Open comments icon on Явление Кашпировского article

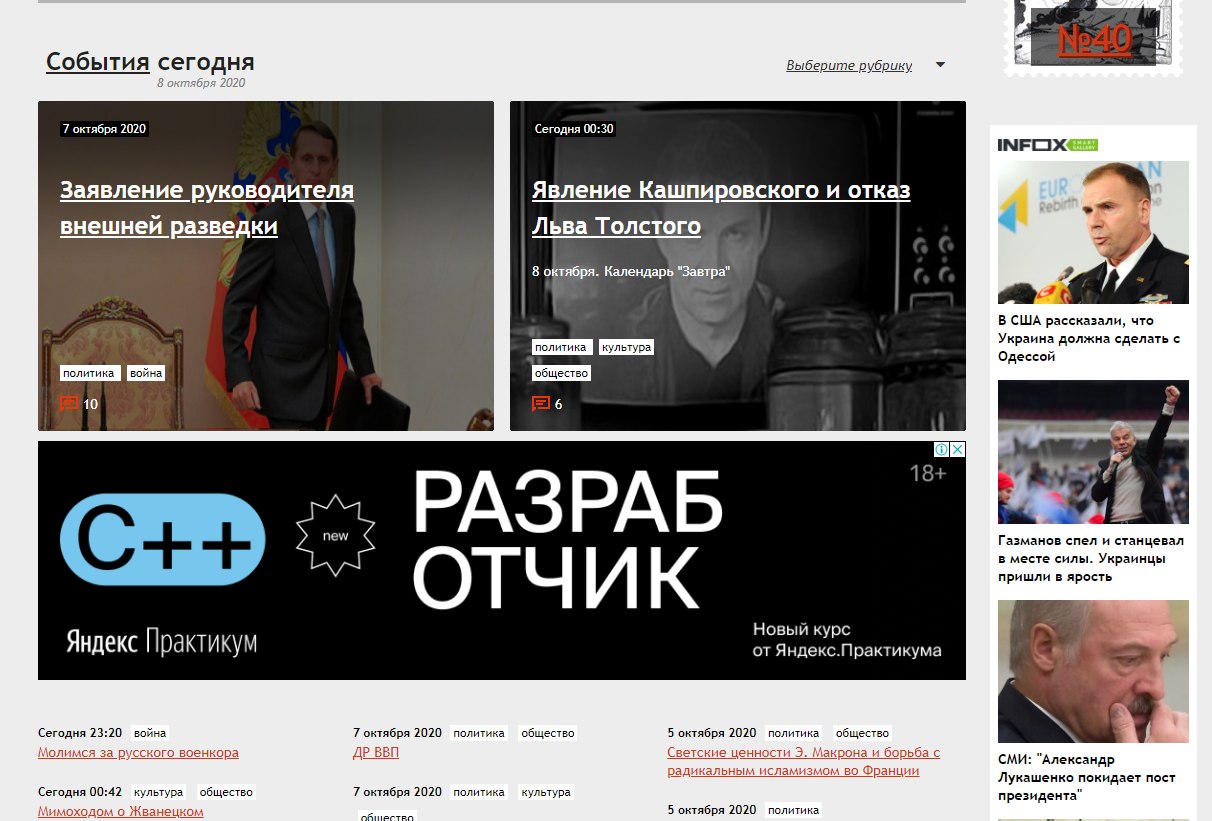tap(541, 404)
